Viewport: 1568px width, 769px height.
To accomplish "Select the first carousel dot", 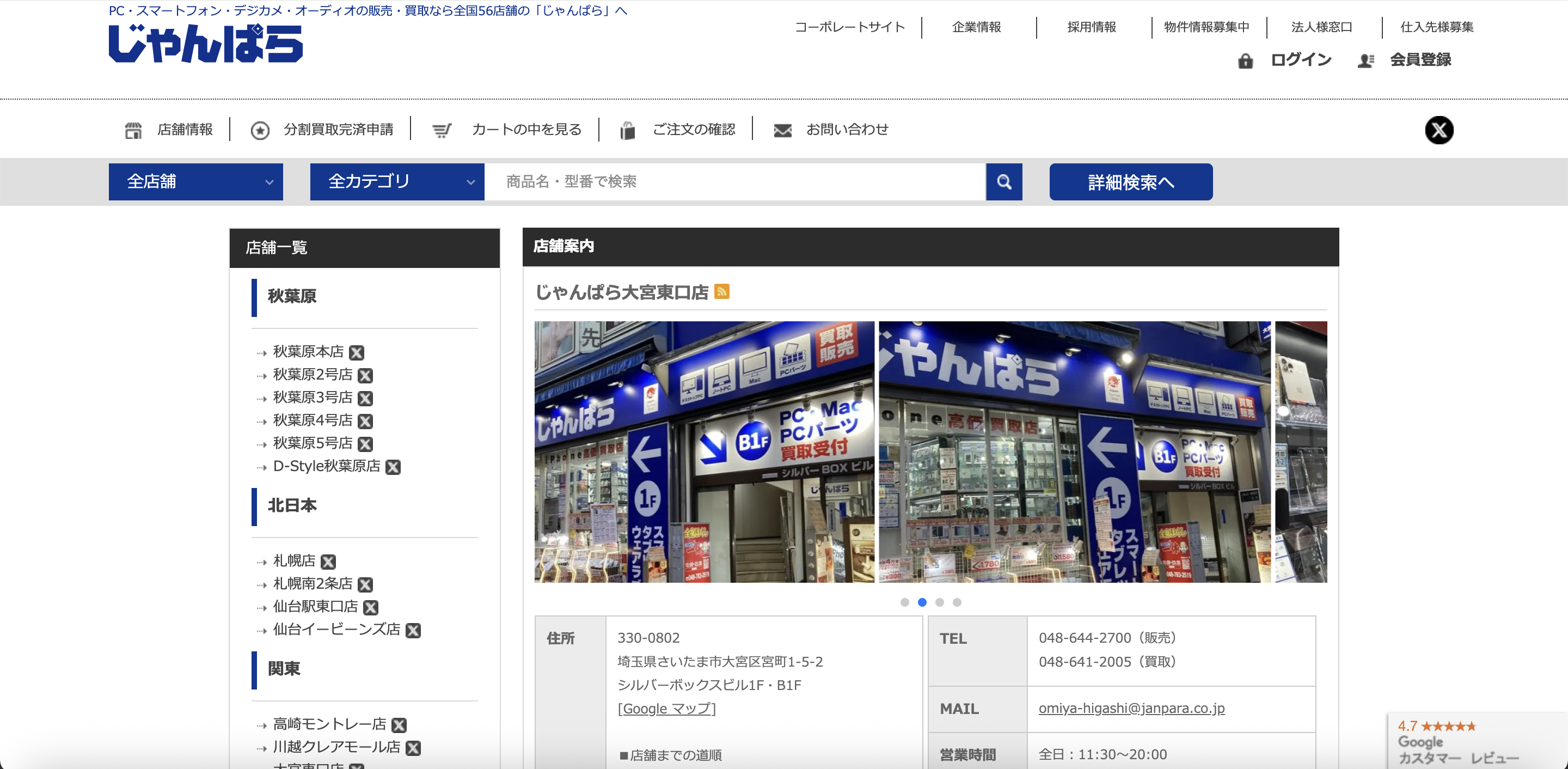I will coord(904,602).
